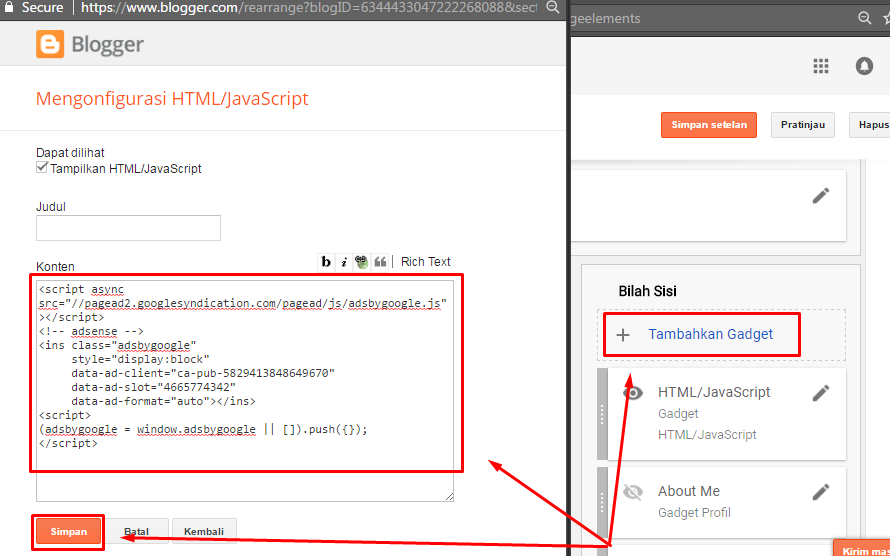Click the popup window URL address bar
Image resolution: width=890 pixels, height=556 pixels.
(x=308, y=7)
